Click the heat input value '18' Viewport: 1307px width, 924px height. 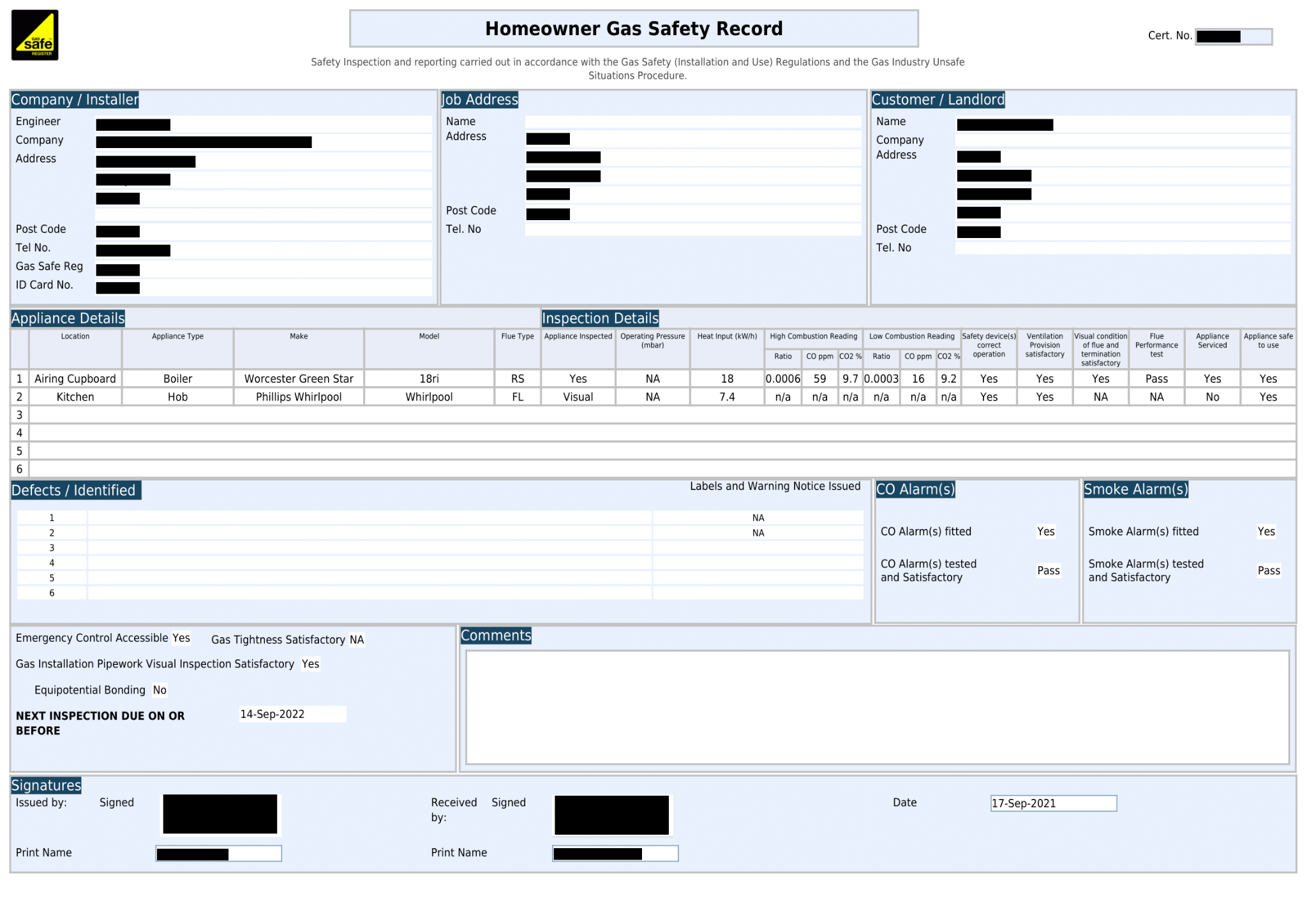coord(727,378)
